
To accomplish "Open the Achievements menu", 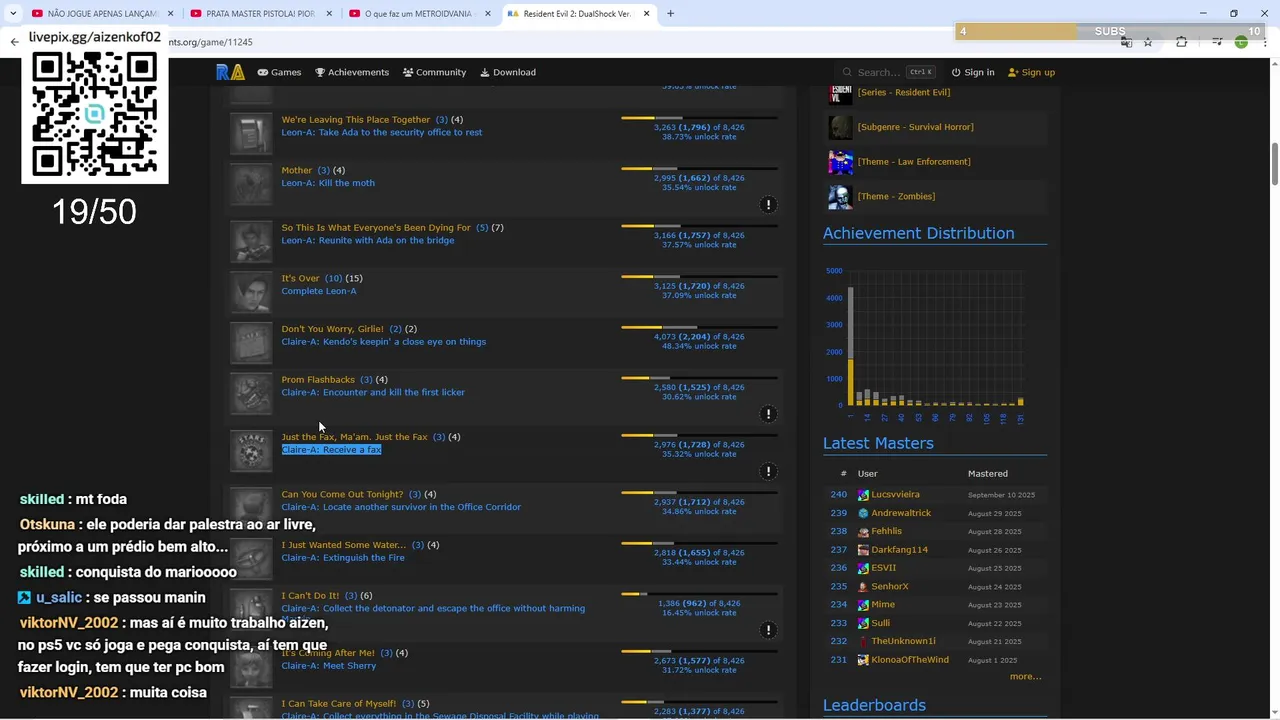I will click(352, 72).
